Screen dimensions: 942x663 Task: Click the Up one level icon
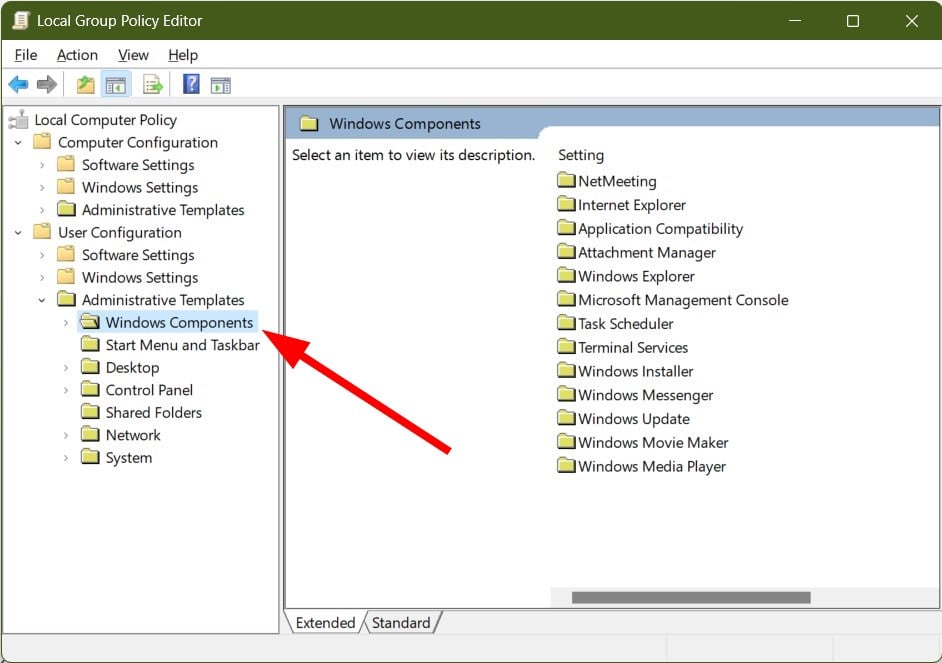(x=85, y=84)
